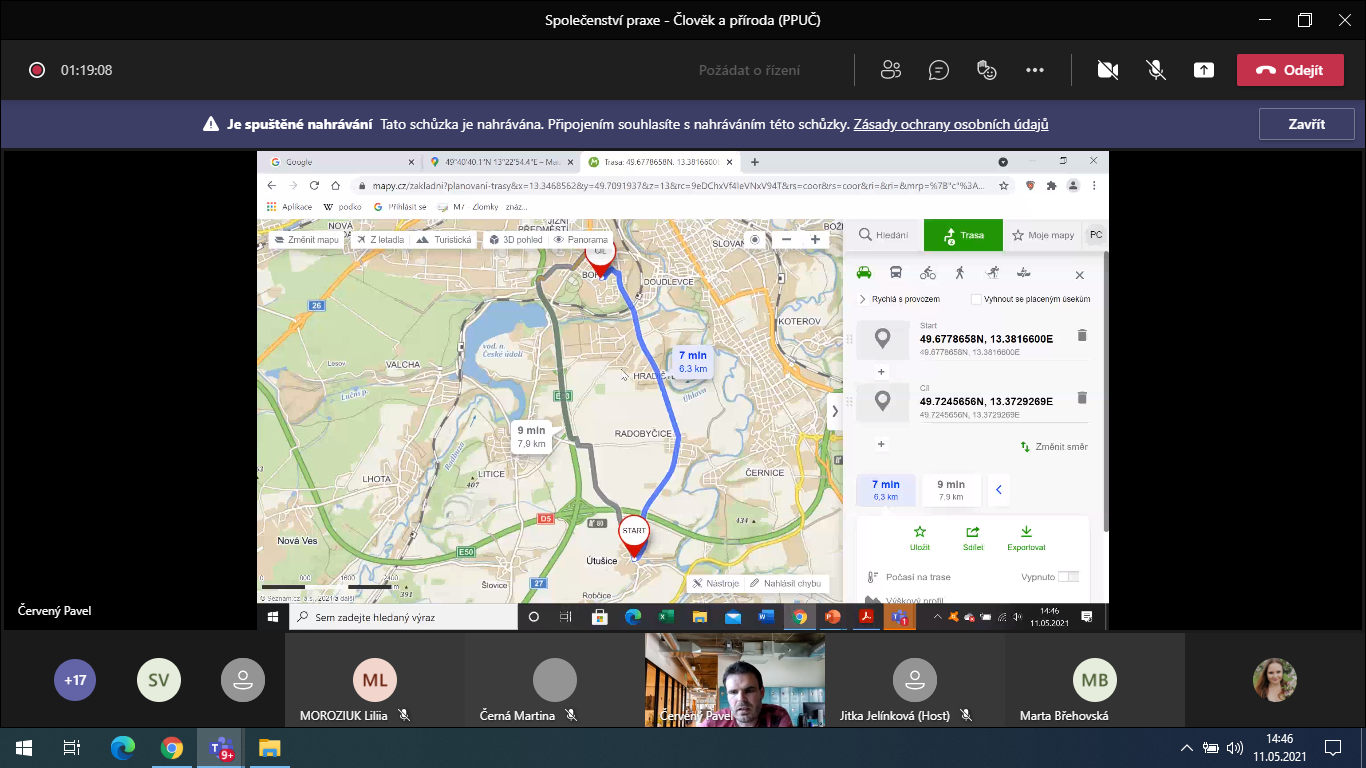
Task: Unmute the microphone in the meeting toolbar
Action: [1156, 70]
